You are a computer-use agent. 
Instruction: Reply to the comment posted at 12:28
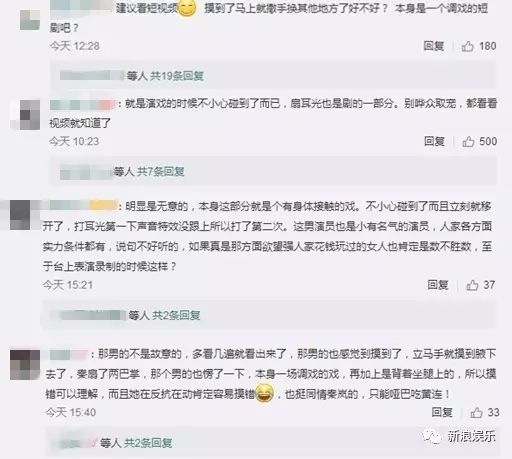click(x=434, y=46)
